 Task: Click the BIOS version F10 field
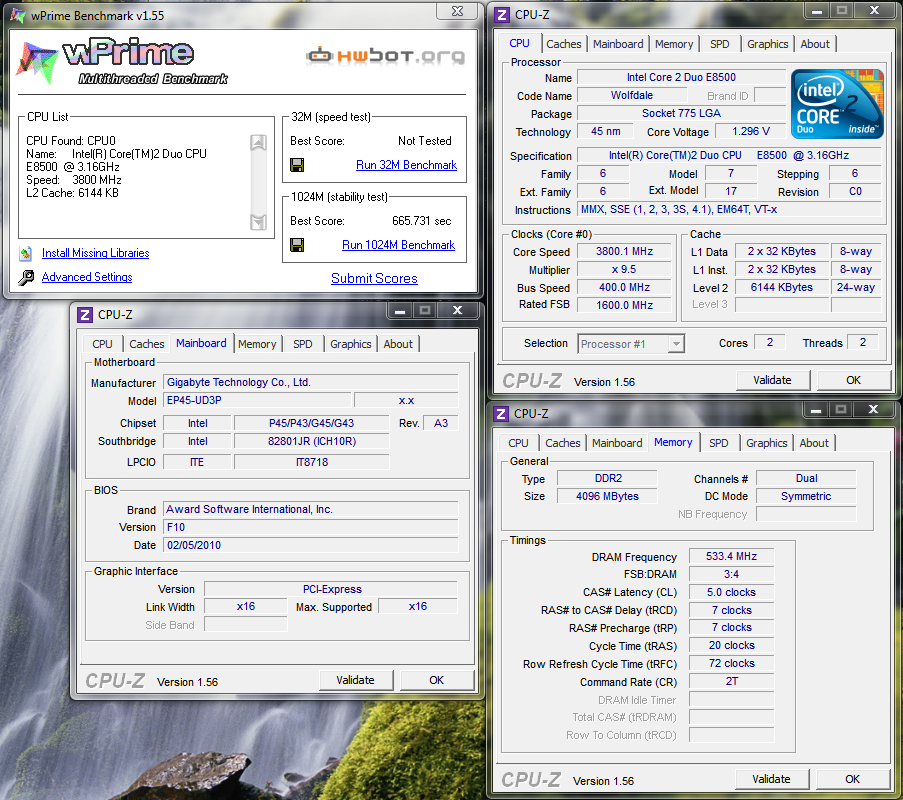click(x=311, y=527)
